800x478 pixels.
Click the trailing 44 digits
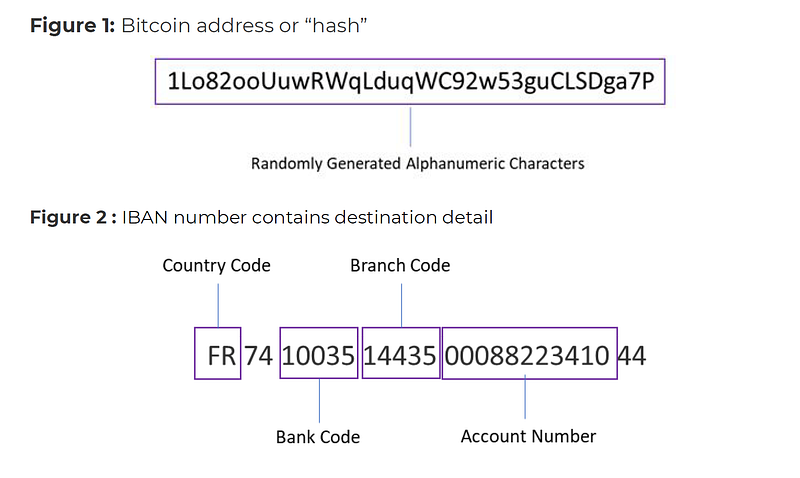[x=632, y=356]
